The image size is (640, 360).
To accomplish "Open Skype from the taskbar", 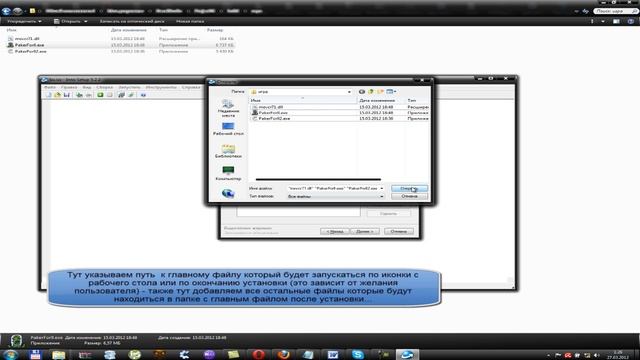I will (358, 355).
